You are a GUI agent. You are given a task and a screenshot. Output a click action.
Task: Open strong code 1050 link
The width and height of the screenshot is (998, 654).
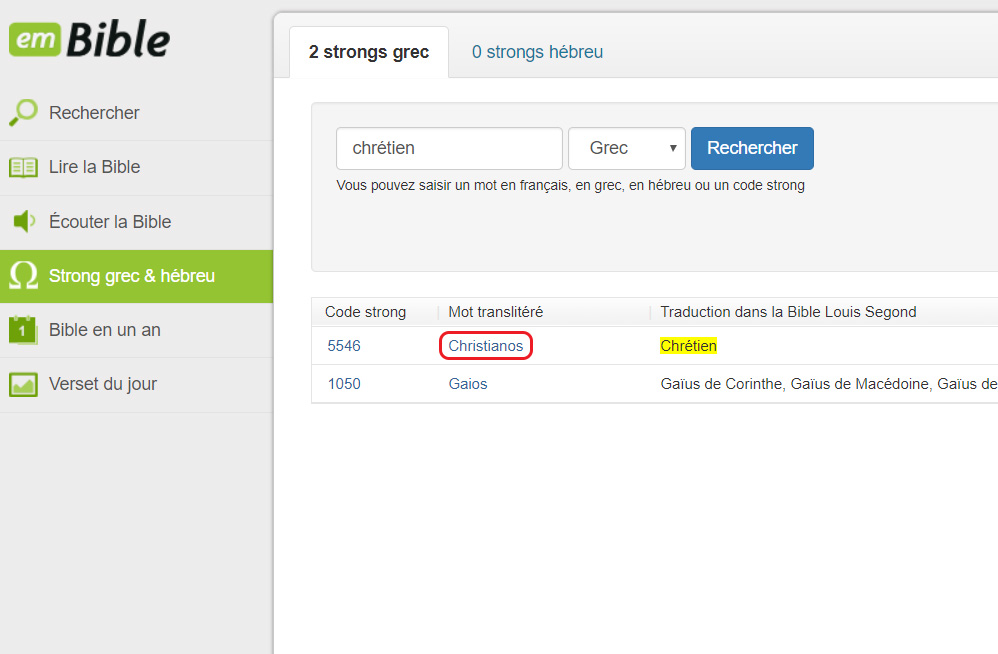pos(344,384)
